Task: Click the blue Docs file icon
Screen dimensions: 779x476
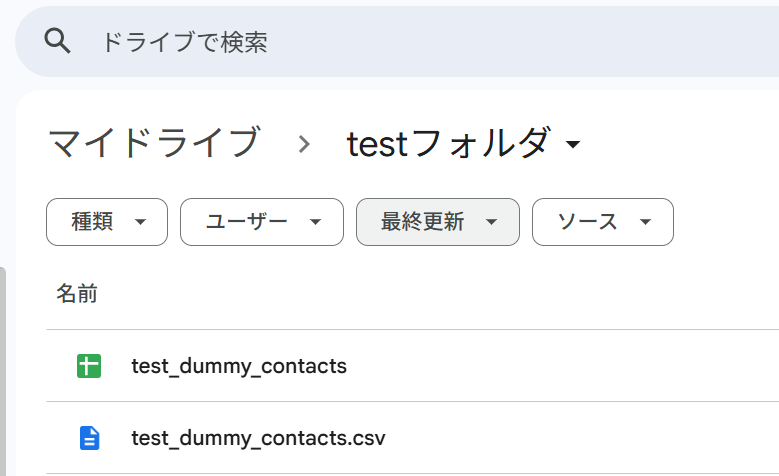Action: pos(89,438)
